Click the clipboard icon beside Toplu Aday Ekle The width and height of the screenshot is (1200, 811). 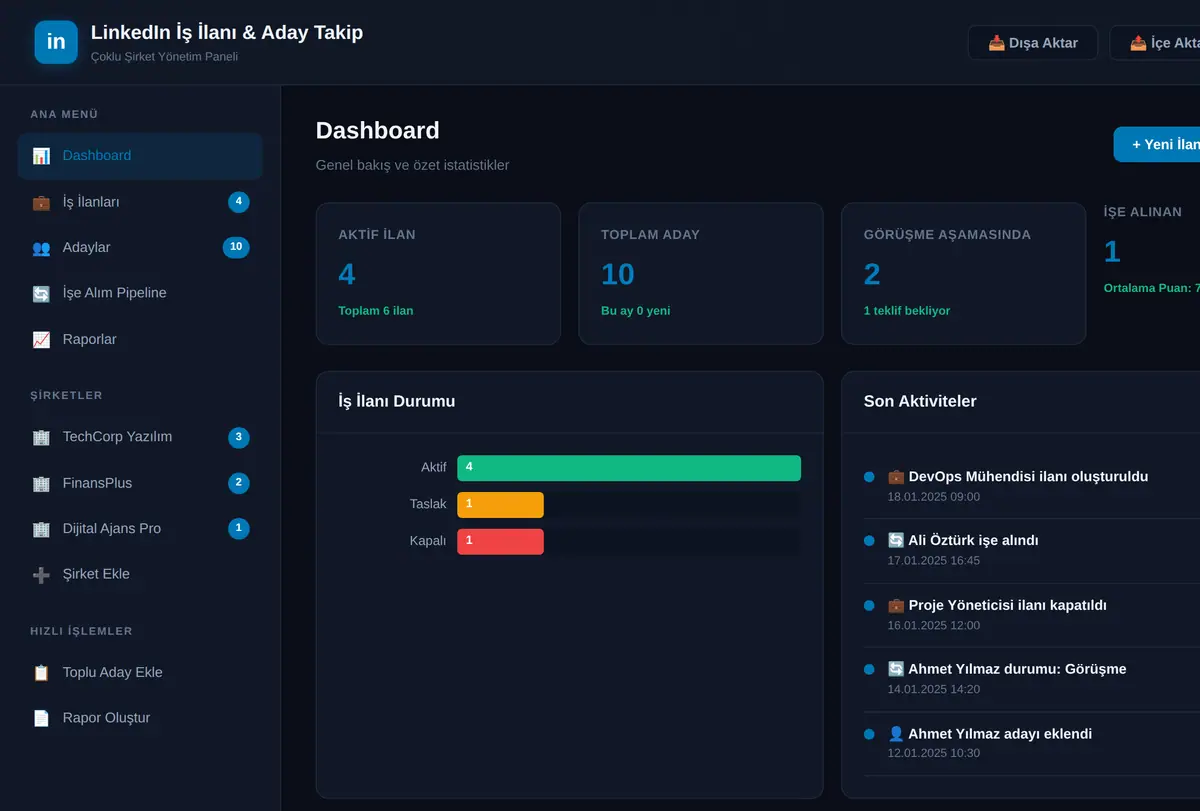pos(41,673)
